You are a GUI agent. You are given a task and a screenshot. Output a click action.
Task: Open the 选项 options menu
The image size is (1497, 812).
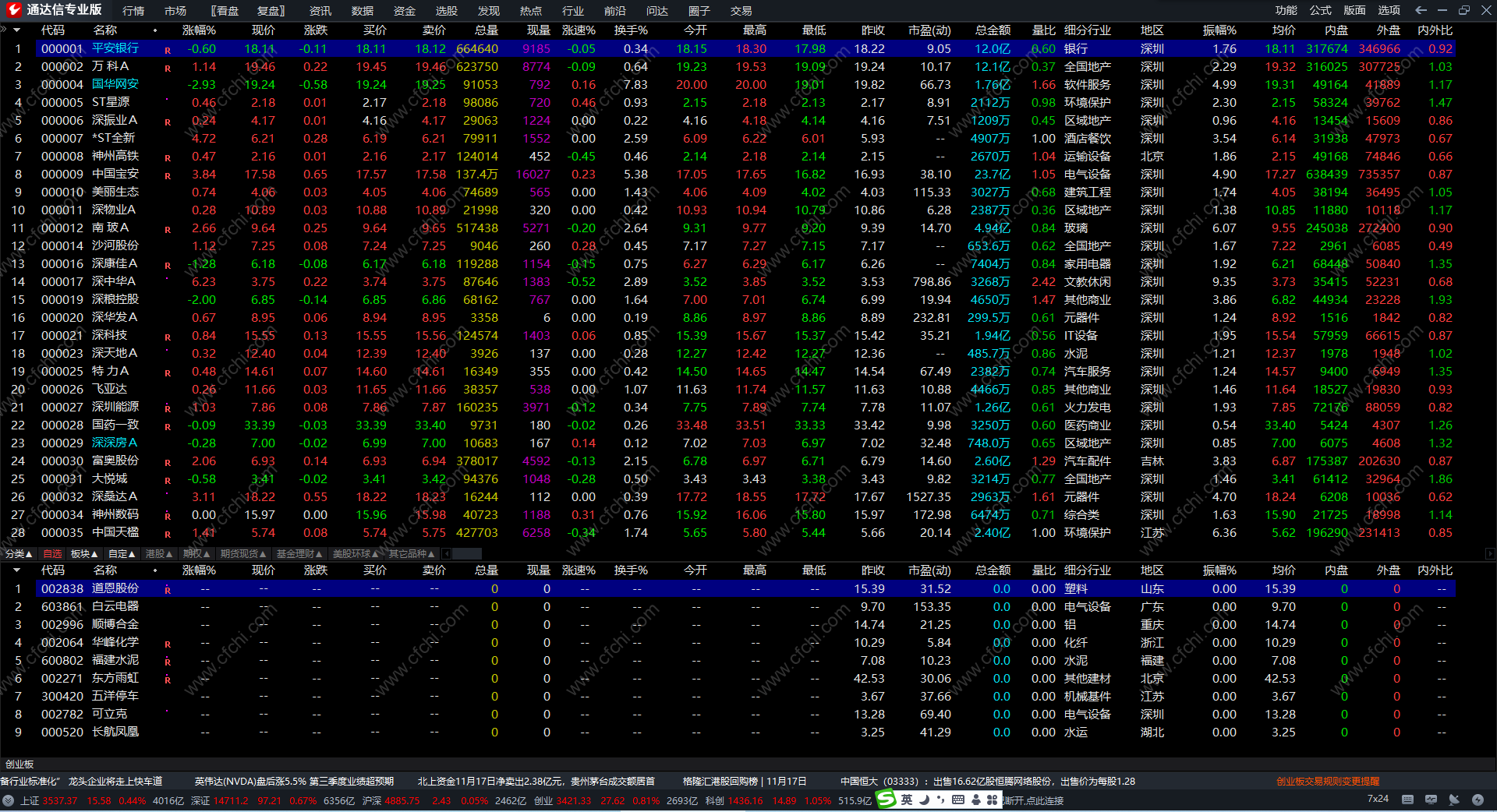[x=1389, y=10]
